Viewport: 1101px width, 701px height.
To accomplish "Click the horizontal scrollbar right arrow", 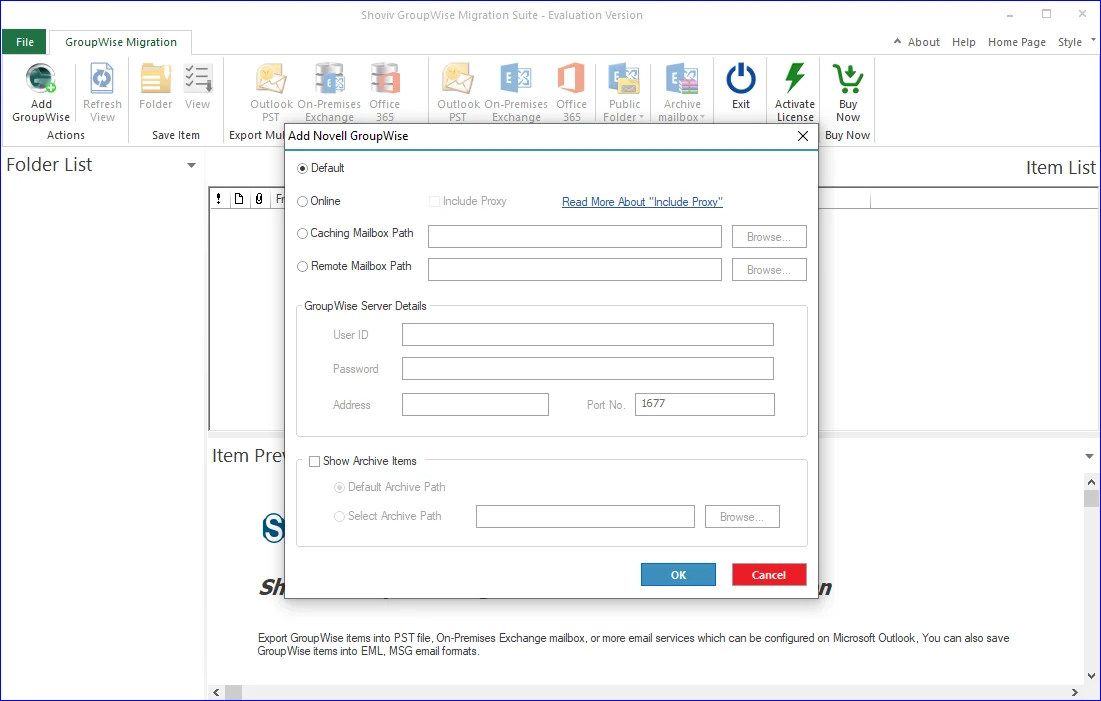I will tap(1074, 693).
